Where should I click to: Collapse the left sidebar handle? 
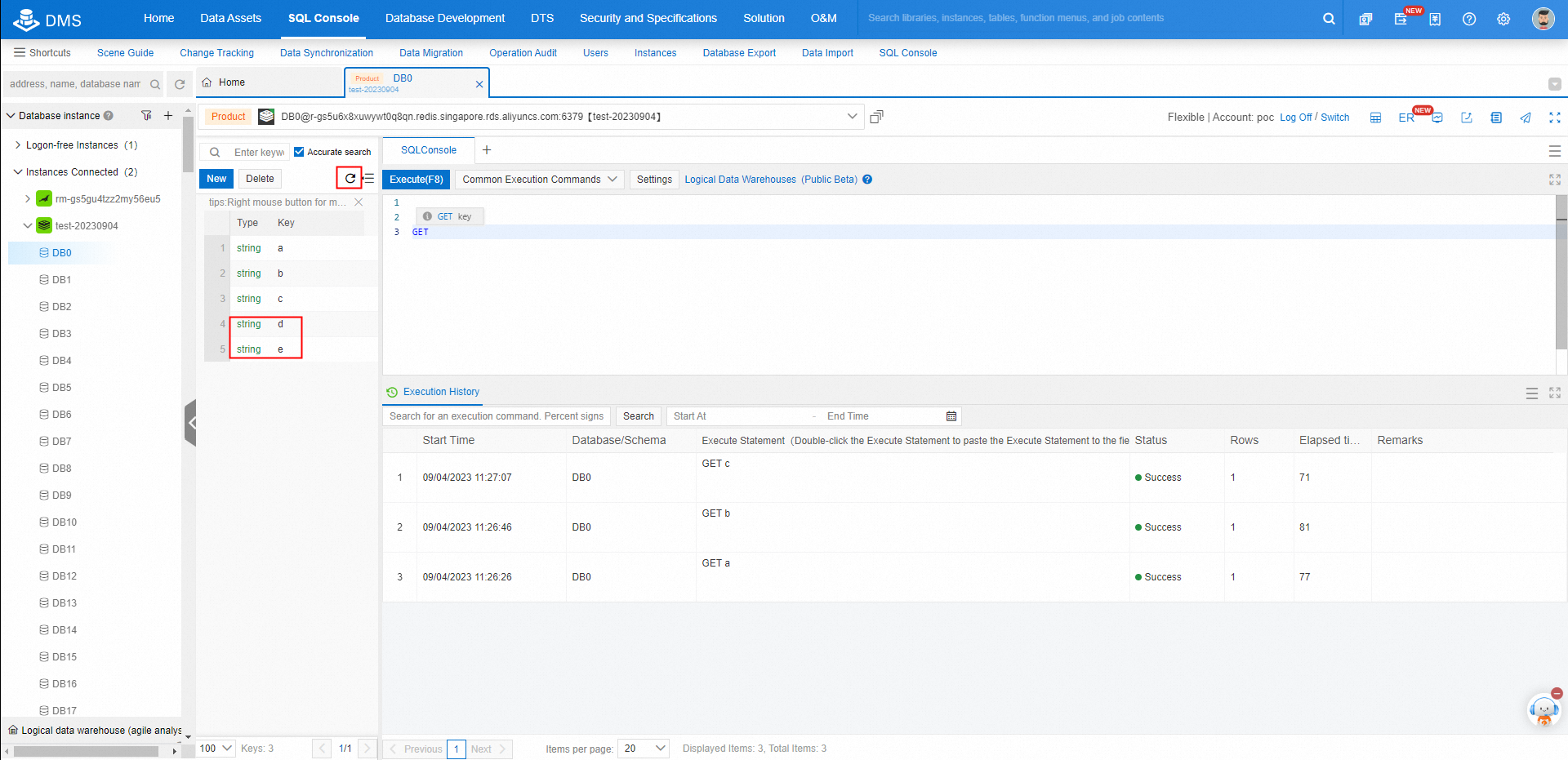190,423
